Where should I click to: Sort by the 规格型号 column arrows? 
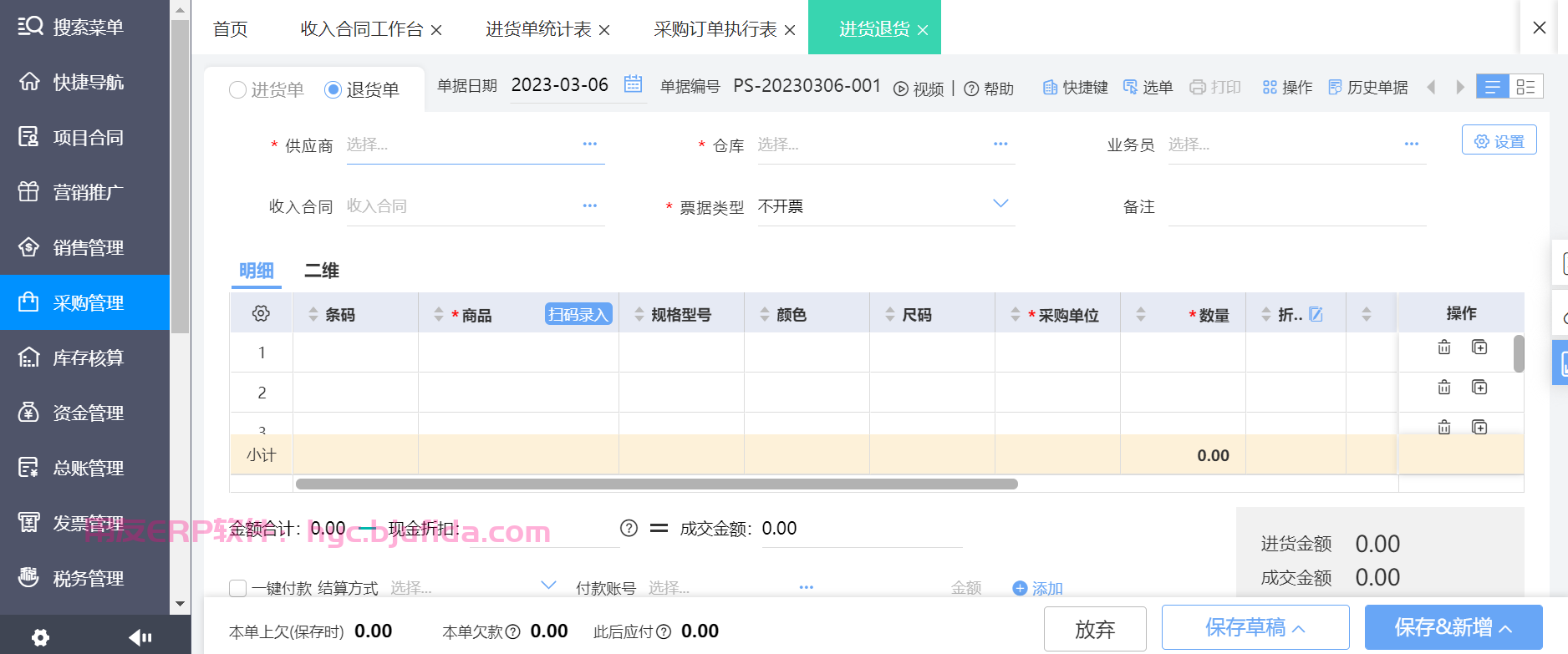639,314
